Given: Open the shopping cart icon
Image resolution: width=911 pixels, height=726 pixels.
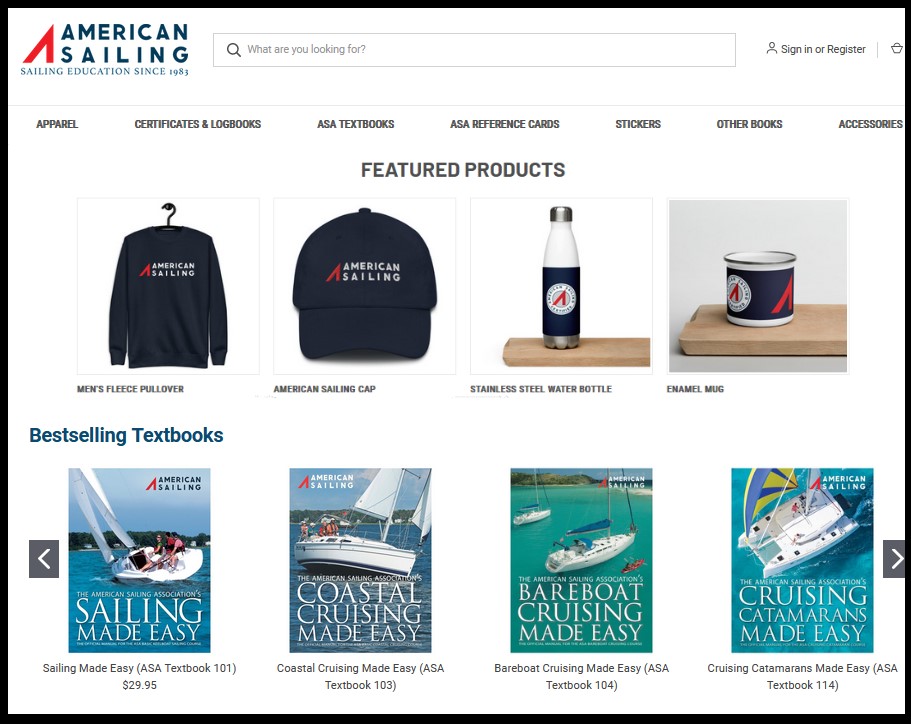Looking at the screenshot, I should (897, 49).
